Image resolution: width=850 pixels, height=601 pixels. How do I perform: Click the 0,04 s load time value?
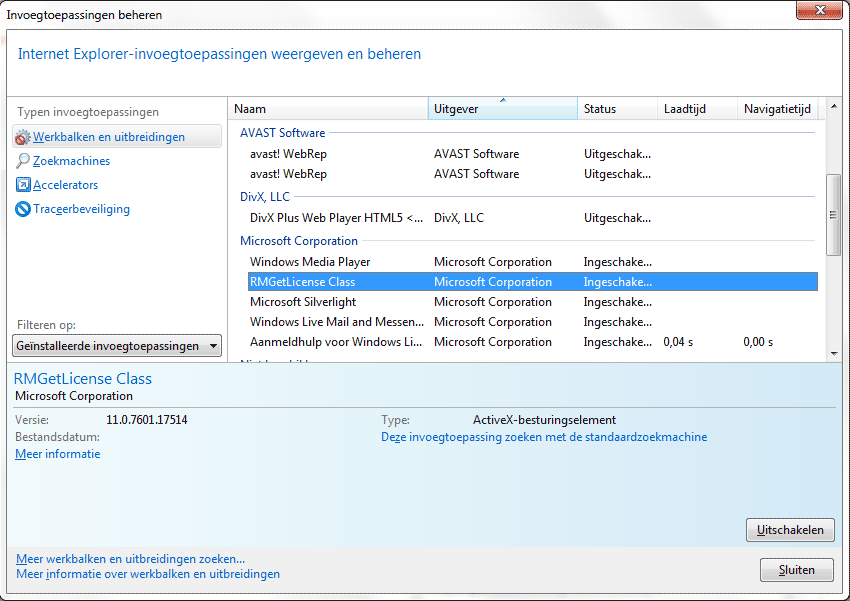point(678,342)
